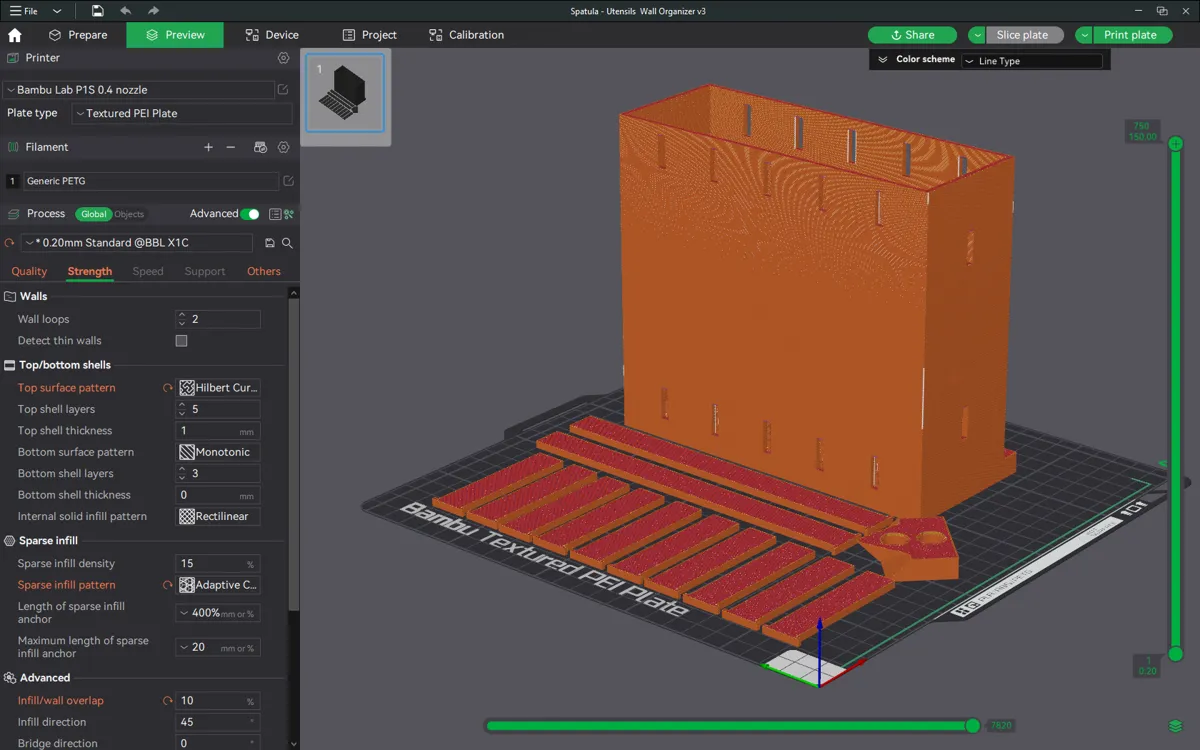Viewport: 1200px width, 750px height.
Task: Click the Wall loops value field
Action: (x=218, y=319)
